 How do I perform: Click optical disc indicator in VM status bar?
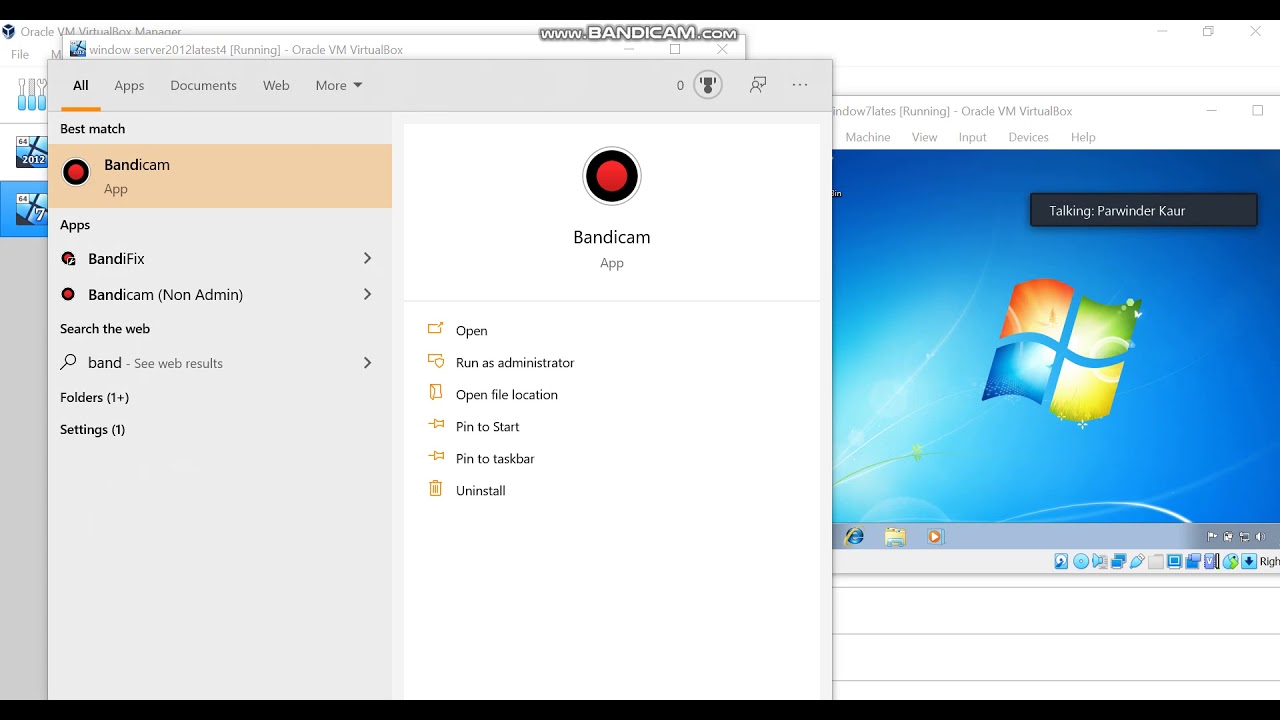(x=1081, y=561)
